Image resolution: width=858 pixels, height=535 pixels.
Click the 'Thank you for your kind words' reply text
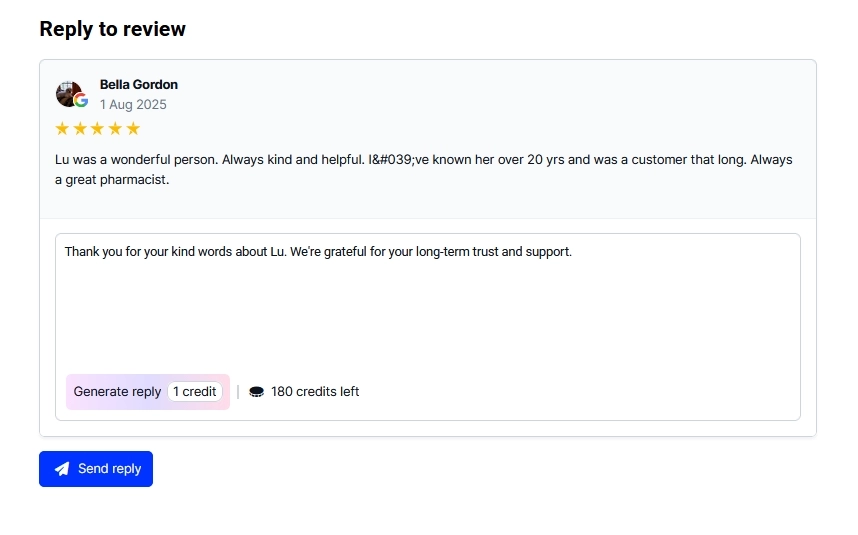318,252
